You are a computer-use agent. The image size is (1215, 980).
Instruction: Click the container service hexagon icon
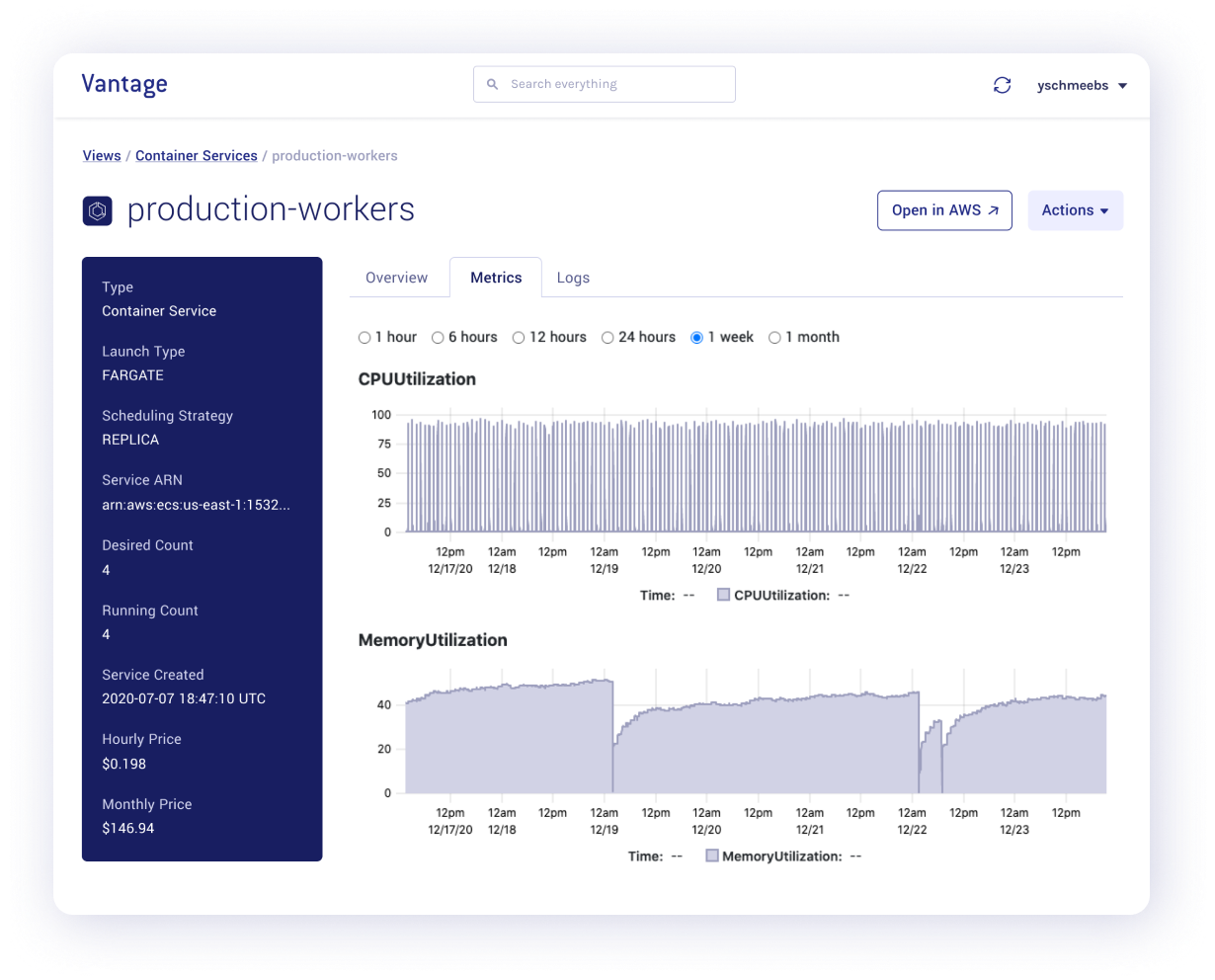pos(97,209)
